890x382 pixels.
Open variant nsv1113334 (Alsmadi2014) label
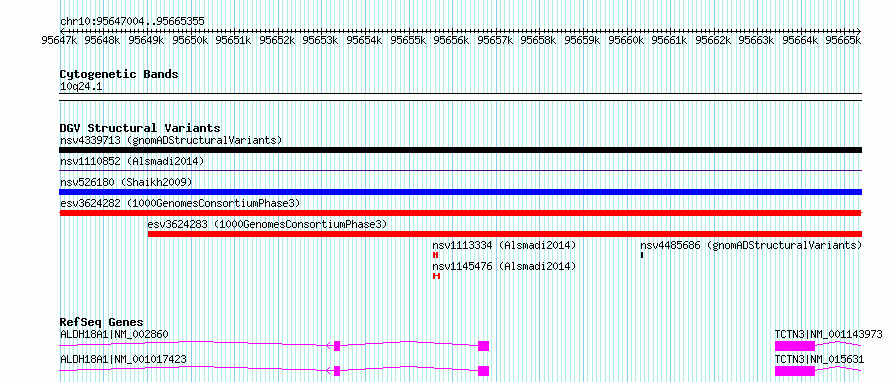(504, 245)
